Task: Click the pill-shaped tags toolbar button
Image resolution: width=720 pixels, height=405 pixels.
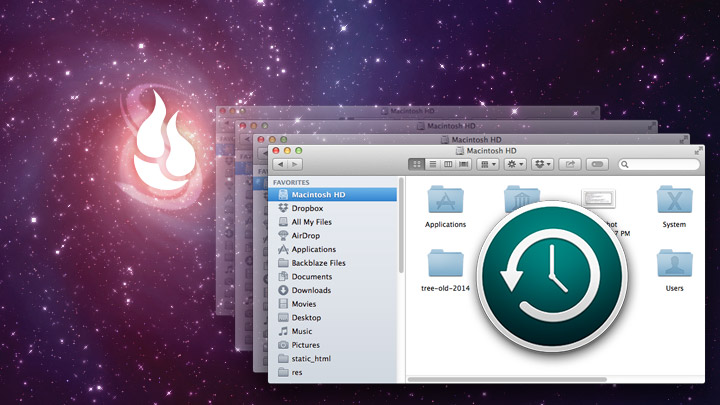Action: (x=597, y=164)
